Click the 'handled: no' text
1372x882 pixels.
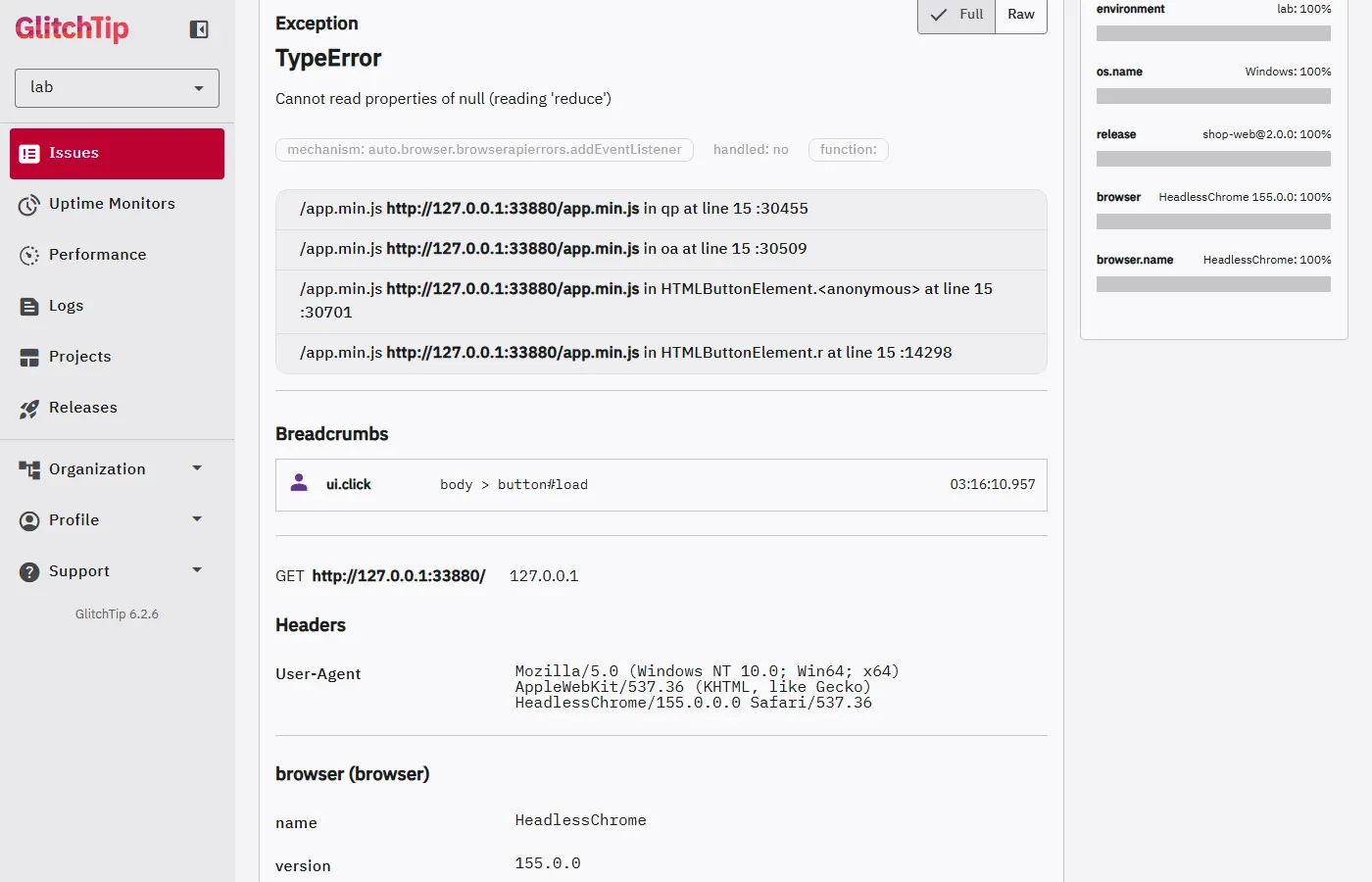(751, 150)
